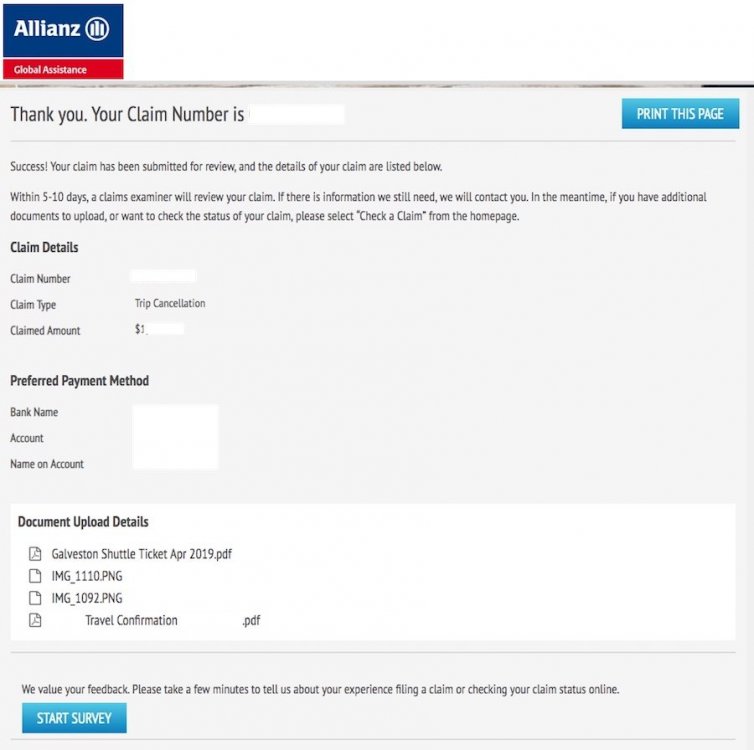Click the file icon beside IMG_1110.PNG
The width and height of the screenshot is (754, 750).
(35, 576)
